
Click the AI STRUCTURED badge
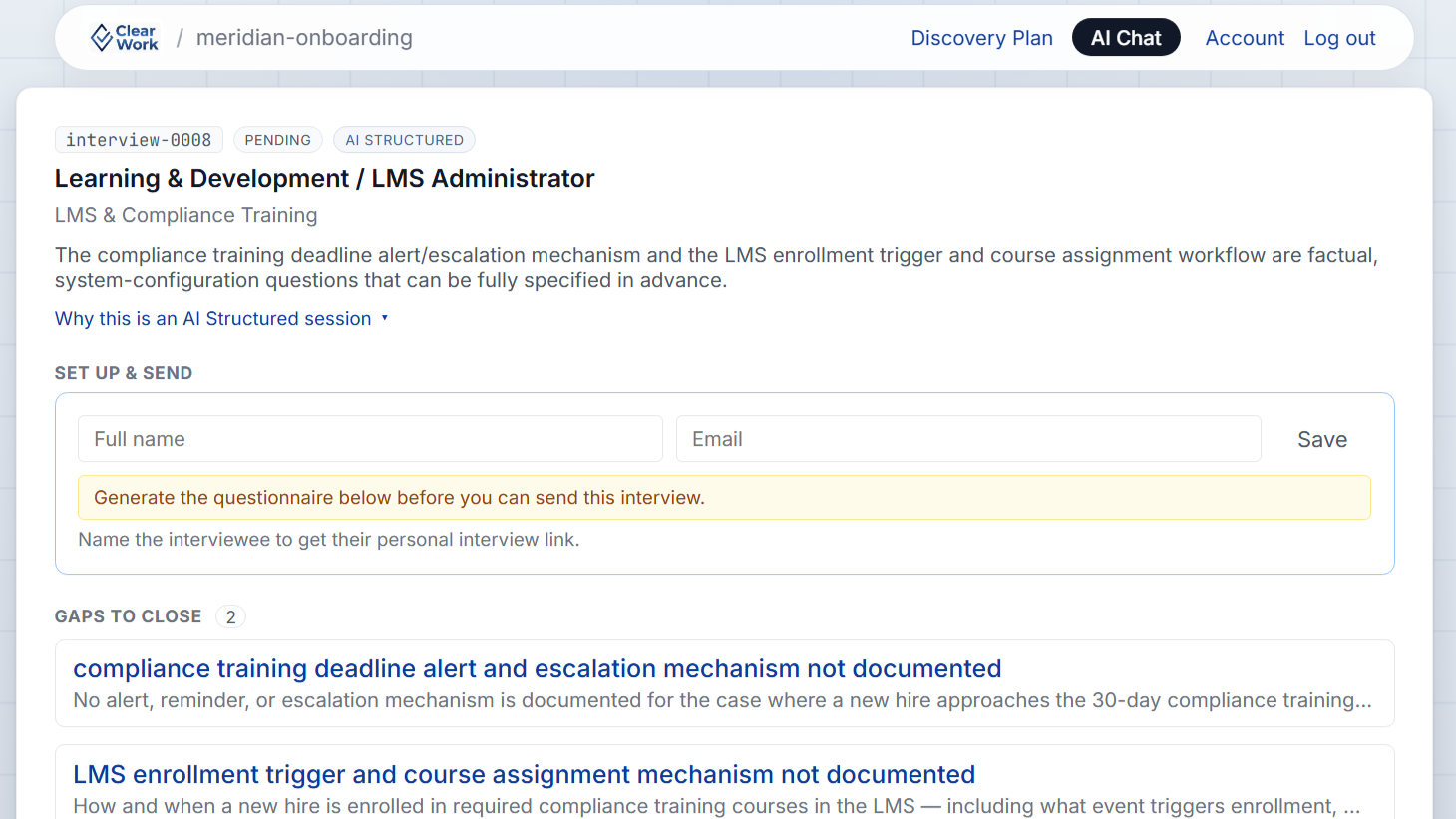coord(404,140)
